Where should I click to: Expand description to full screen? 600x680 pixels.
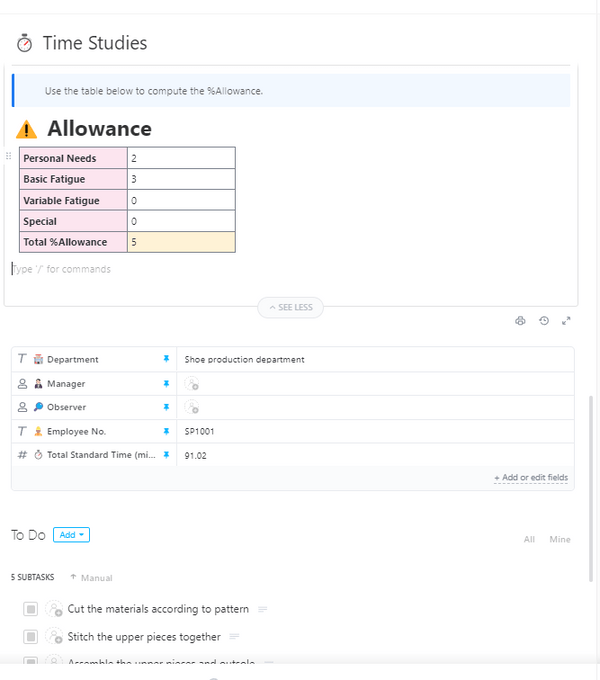coord(566,321)
